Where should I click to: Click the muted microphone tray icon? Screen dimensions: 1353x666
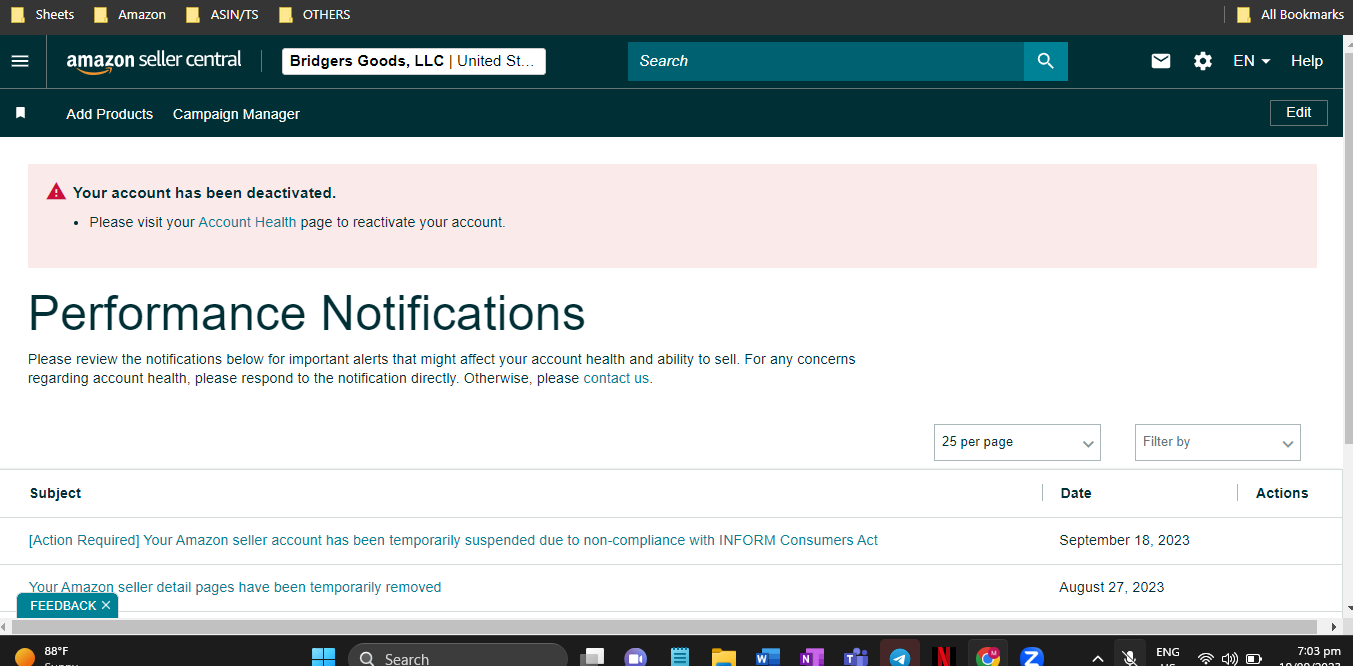point(1130,657)
